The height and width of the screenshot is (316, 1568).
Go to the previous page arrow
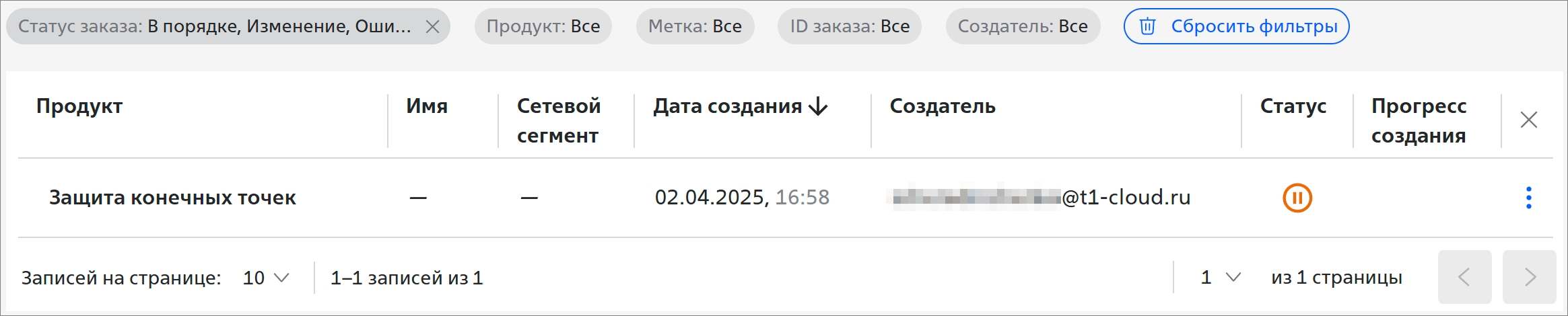click(1465, 277)
